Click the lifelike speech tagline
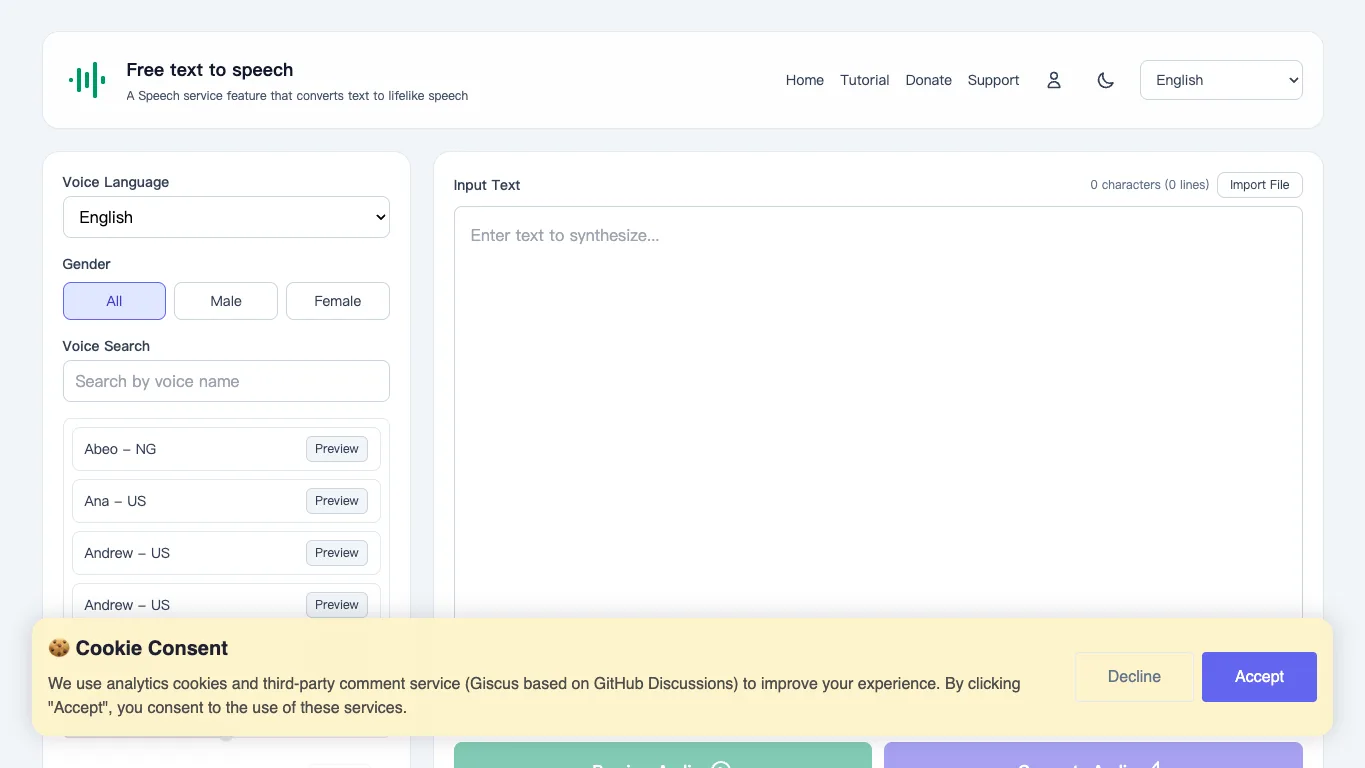Viewport: 1365px width, 768px height. [x=297, y=96]
